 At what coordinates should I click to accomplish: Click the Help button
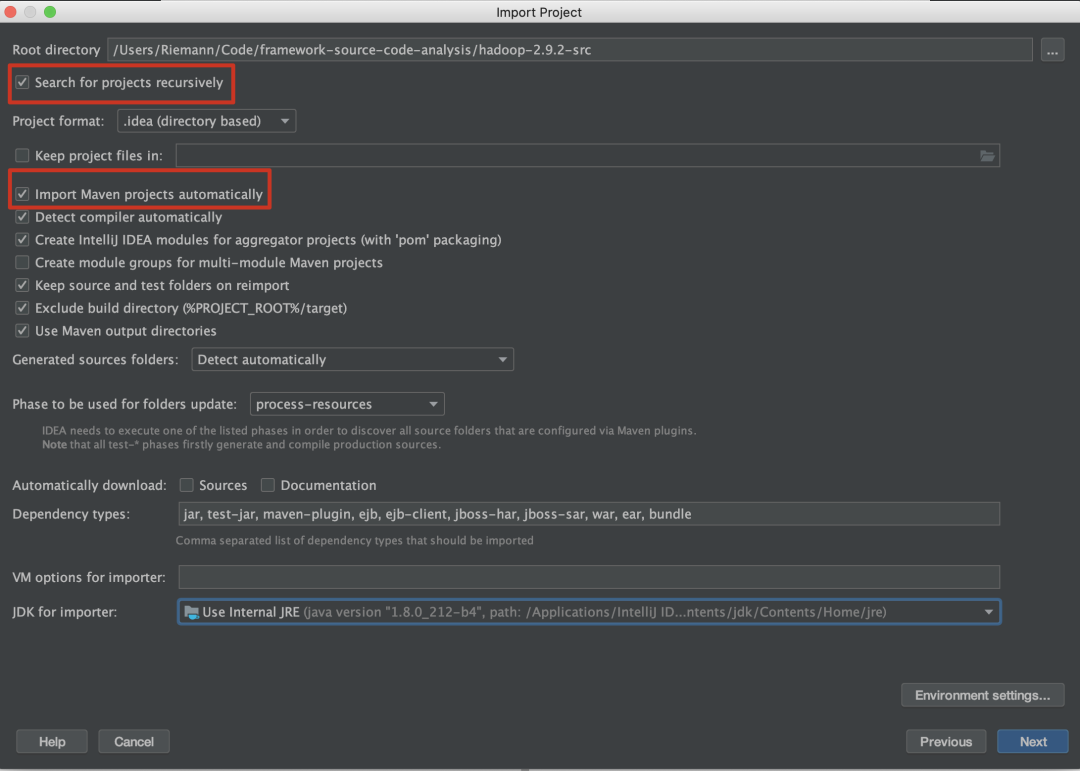(x=52, y=741)
